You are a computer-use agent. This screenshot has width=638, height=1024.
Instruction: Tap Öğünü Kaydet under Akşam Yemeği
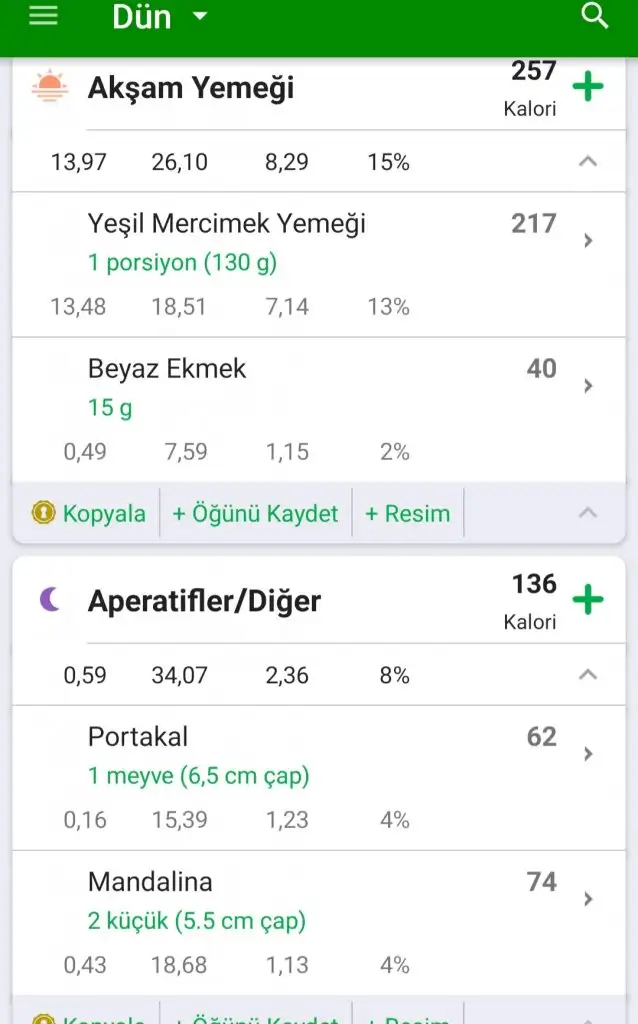pos(255,514)
